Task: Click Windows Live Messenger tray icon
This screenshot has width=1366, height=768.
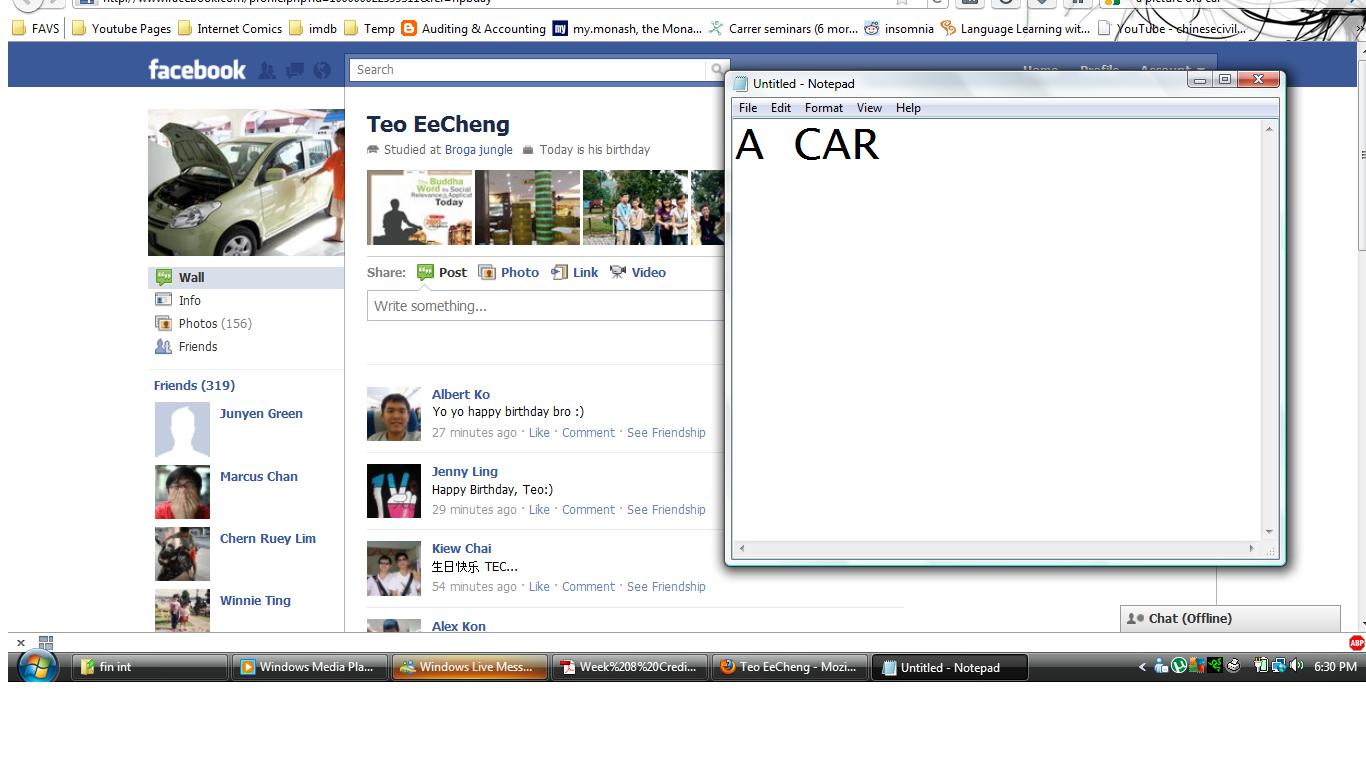Action: [1161, 665]
